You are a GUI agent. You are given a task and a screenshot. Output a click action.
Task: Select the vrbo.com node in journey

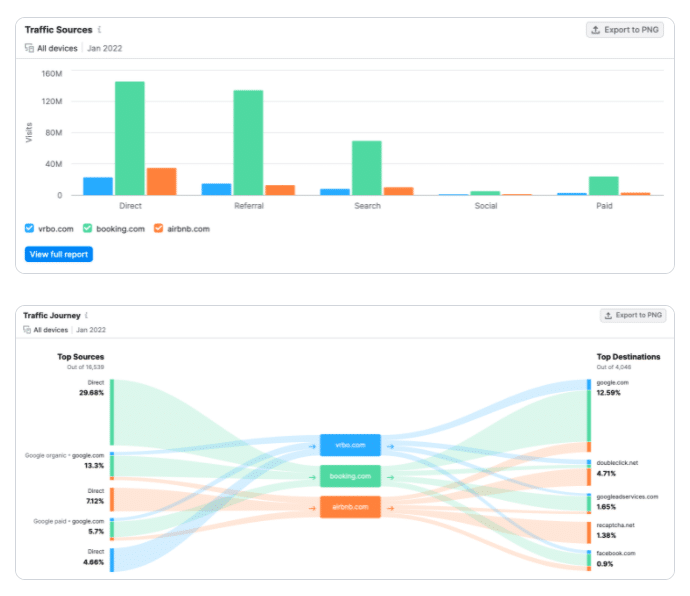coord(350,445)
